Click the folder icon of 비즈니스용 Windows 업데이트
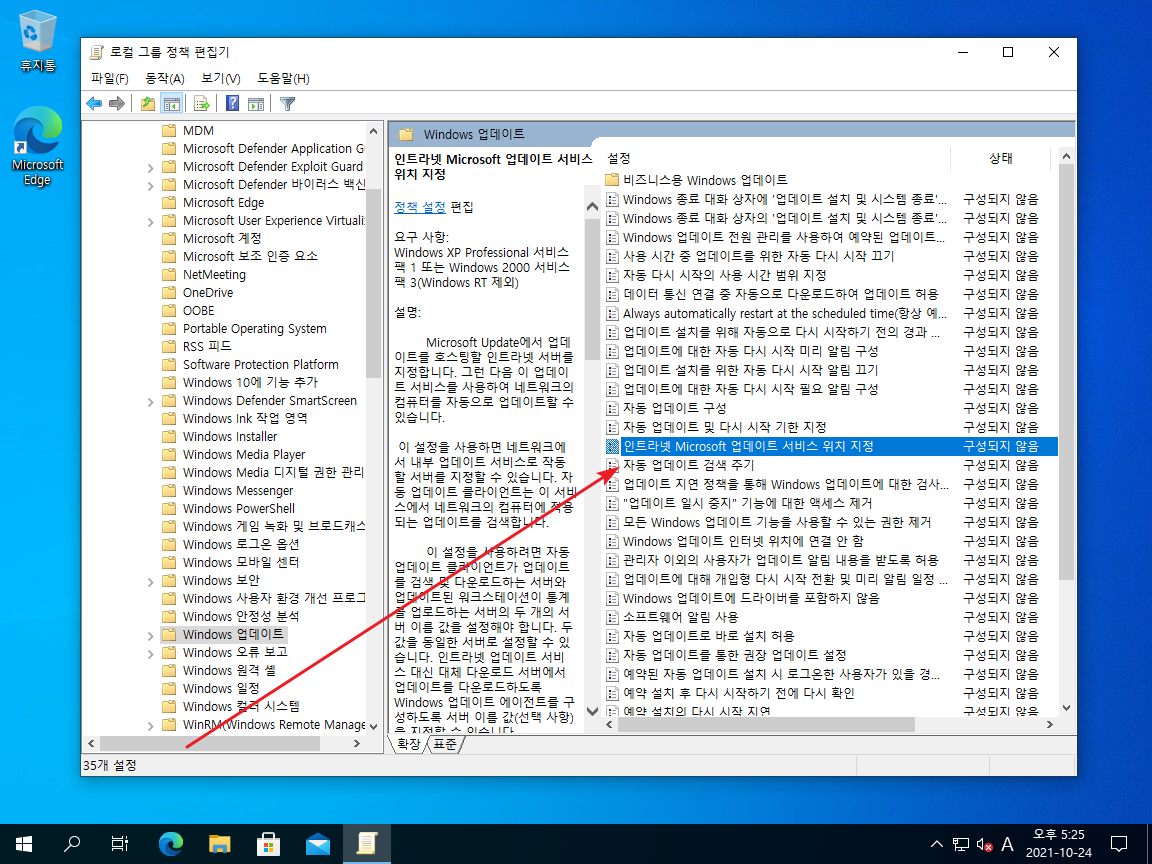1152x864 pixels. (612, 180)
